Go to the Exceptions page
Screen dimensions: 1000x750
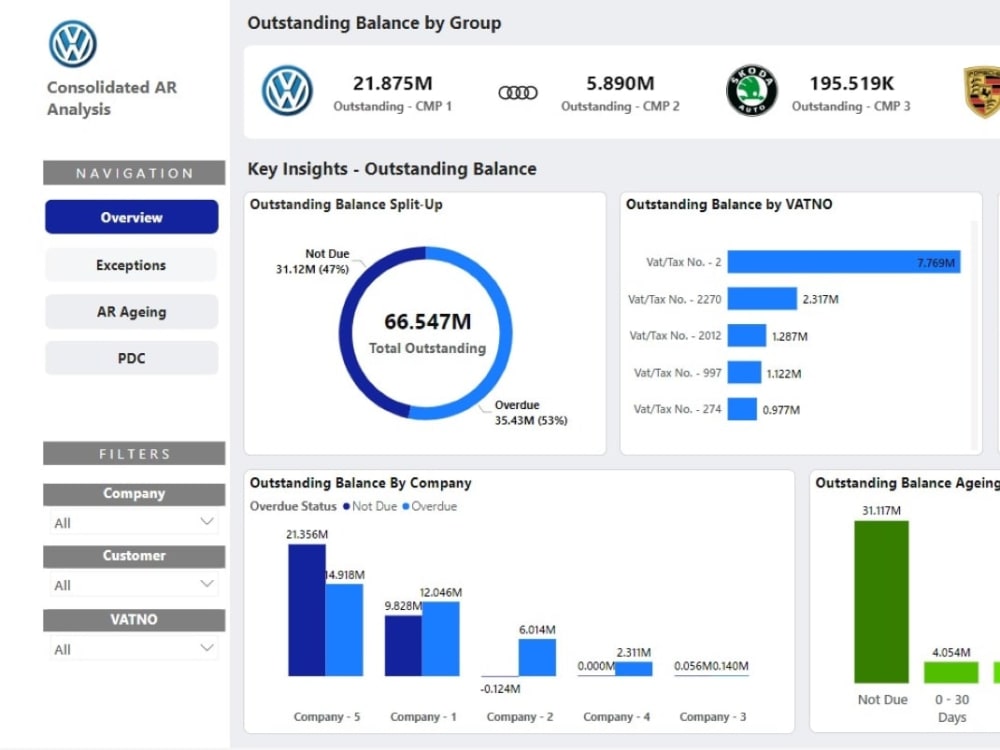[x=131, y=265]
